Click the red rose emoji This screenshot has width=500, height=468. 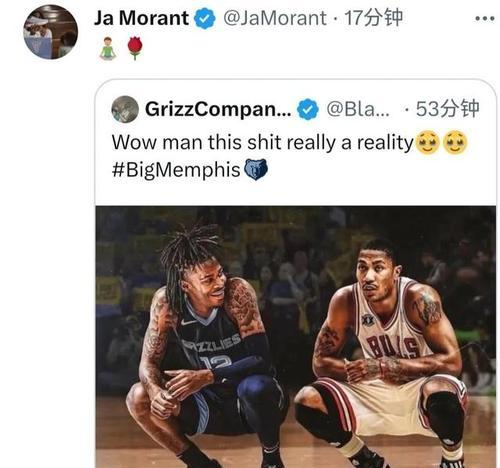tap(135, 48)
